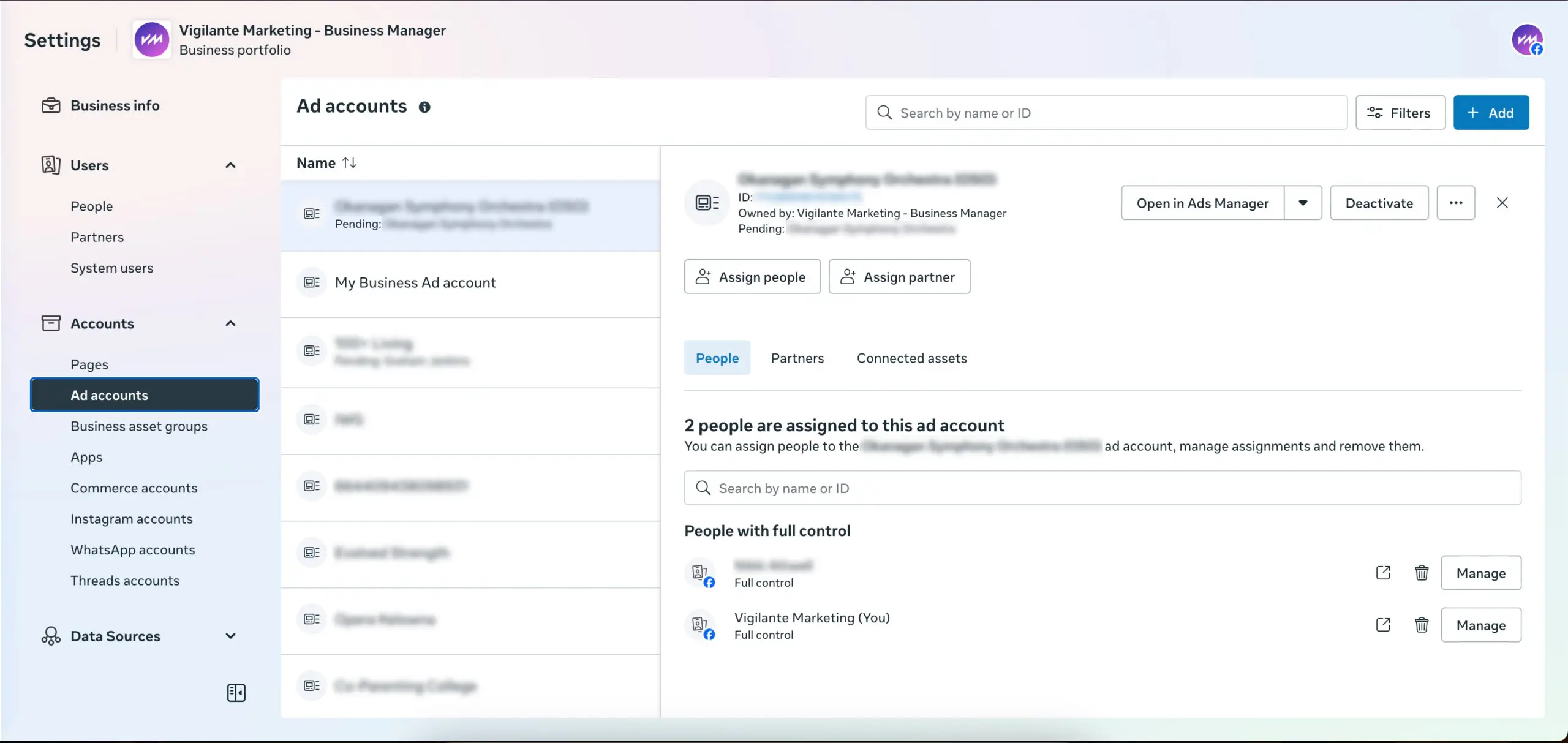Screen dimensions: 1568x743
Task: Click trash icon for Vigilante Marketing (You)
Action: tap(1422, 625)
